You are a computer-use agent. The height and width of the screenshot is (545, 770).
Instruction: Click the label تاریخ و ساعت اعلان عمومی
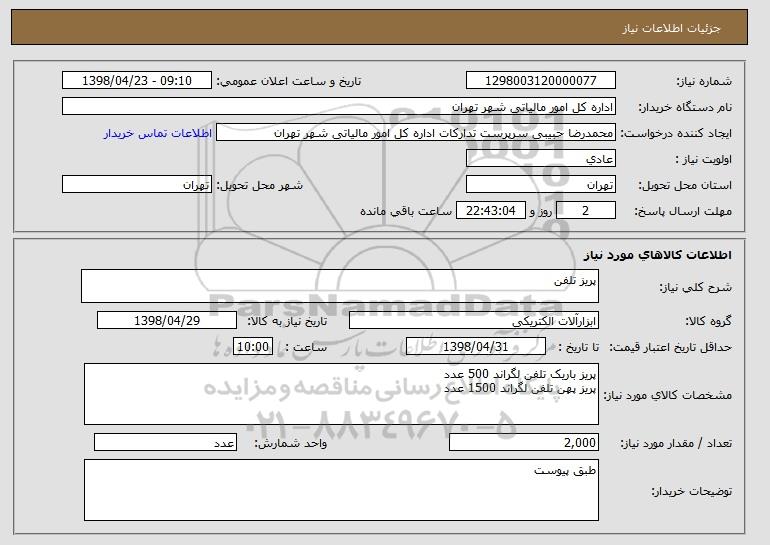289,81
